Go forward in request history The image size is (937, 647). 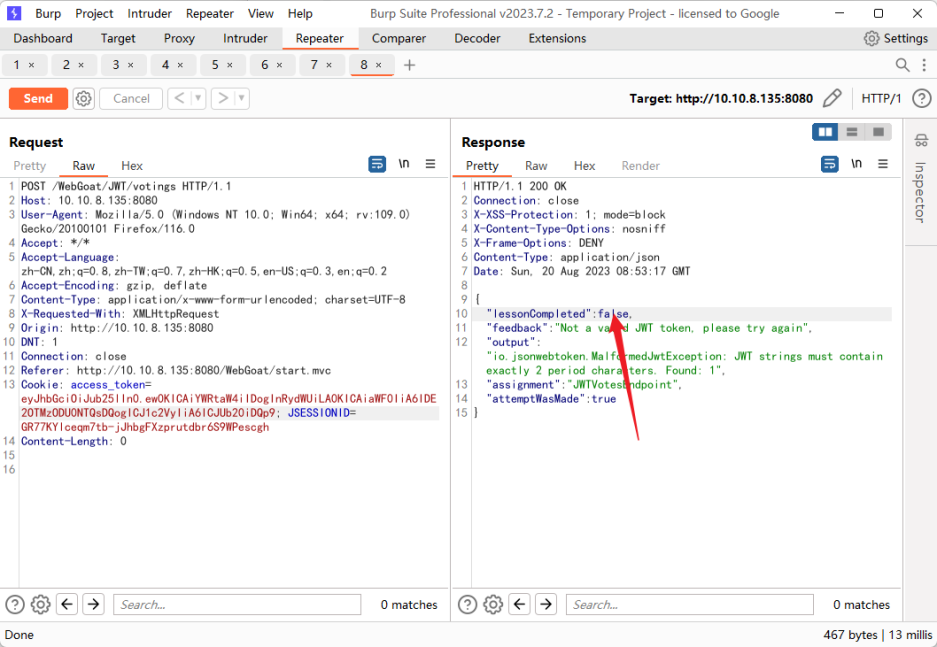pyautogui.click(x=222, y=99)
